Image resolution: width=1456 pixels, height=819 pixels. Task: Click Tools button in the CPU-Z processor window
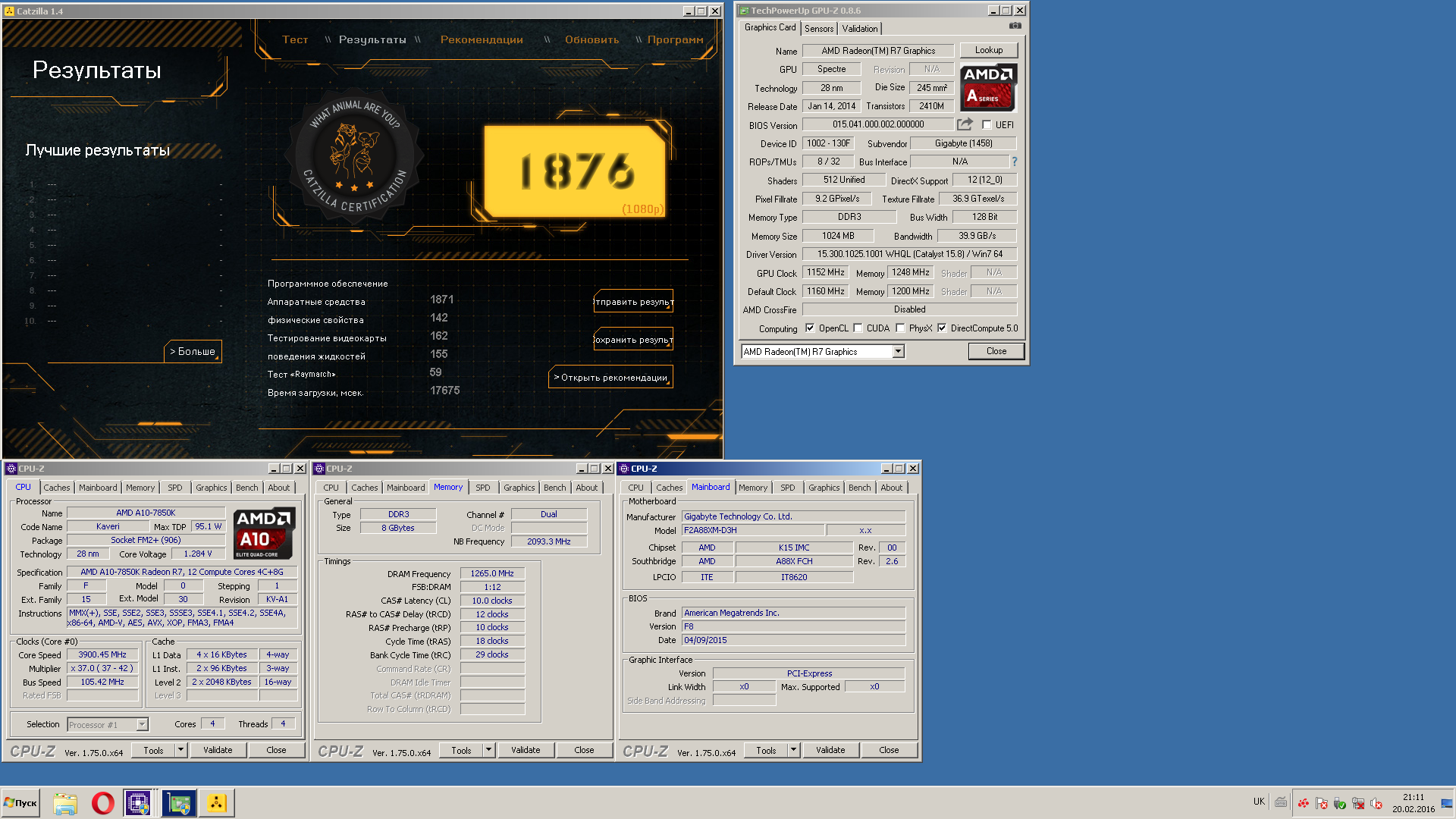[153, 750]
